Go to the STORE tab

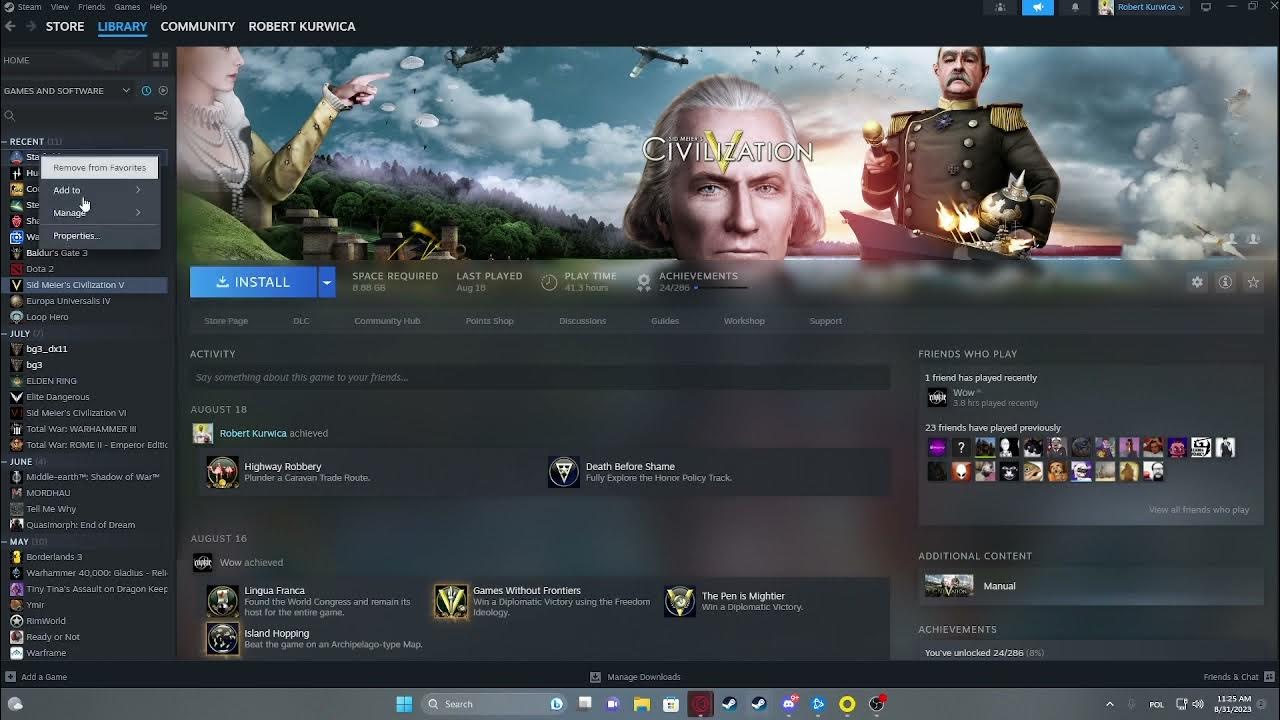[x=65, y=27]
